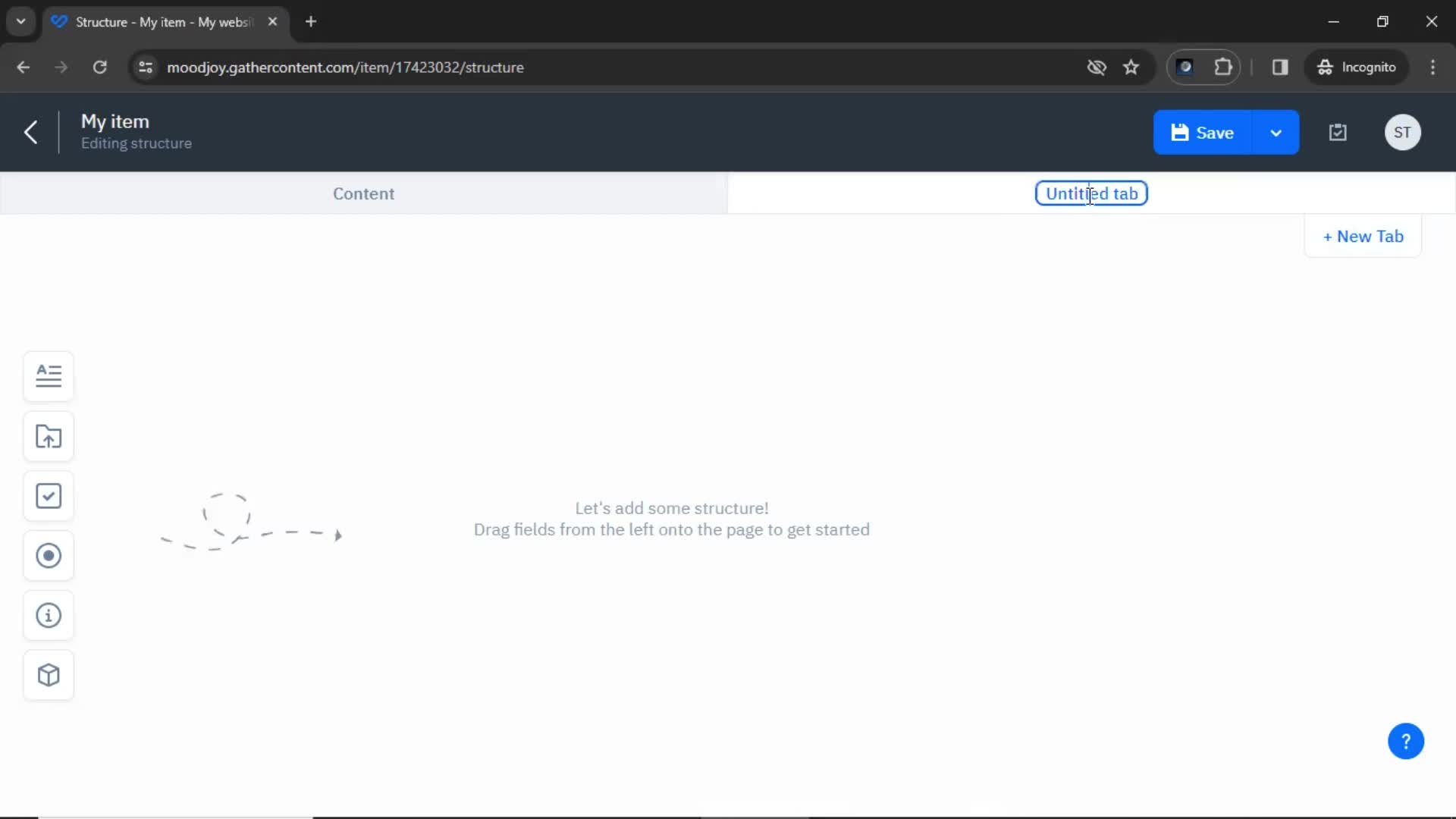Click the pinned extension icon in toolbar
This screenshot has height=819, width=1456.
coord(1185,67)
